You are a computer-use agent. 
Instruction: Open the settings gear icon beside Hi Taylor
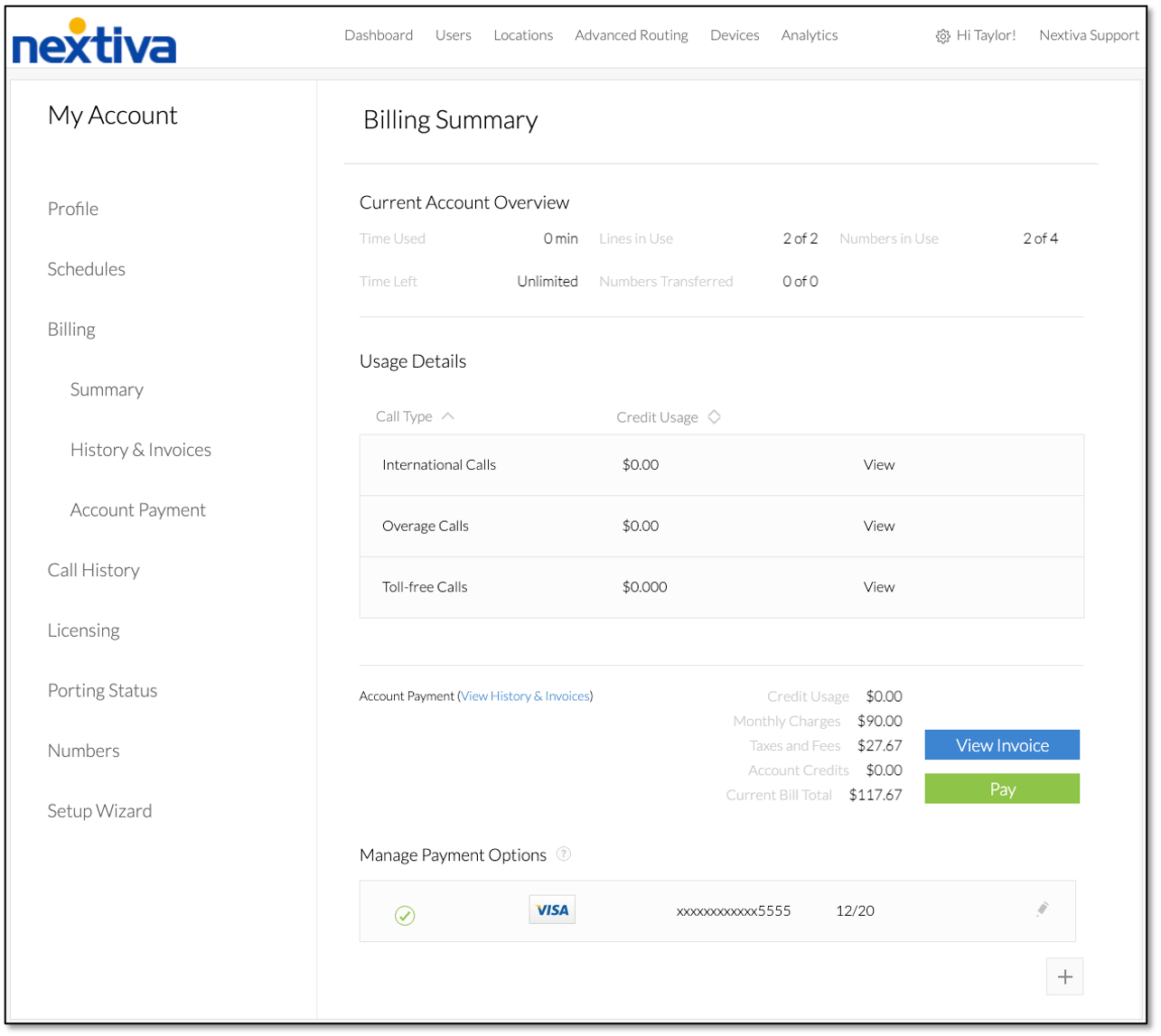coord(942,36)
